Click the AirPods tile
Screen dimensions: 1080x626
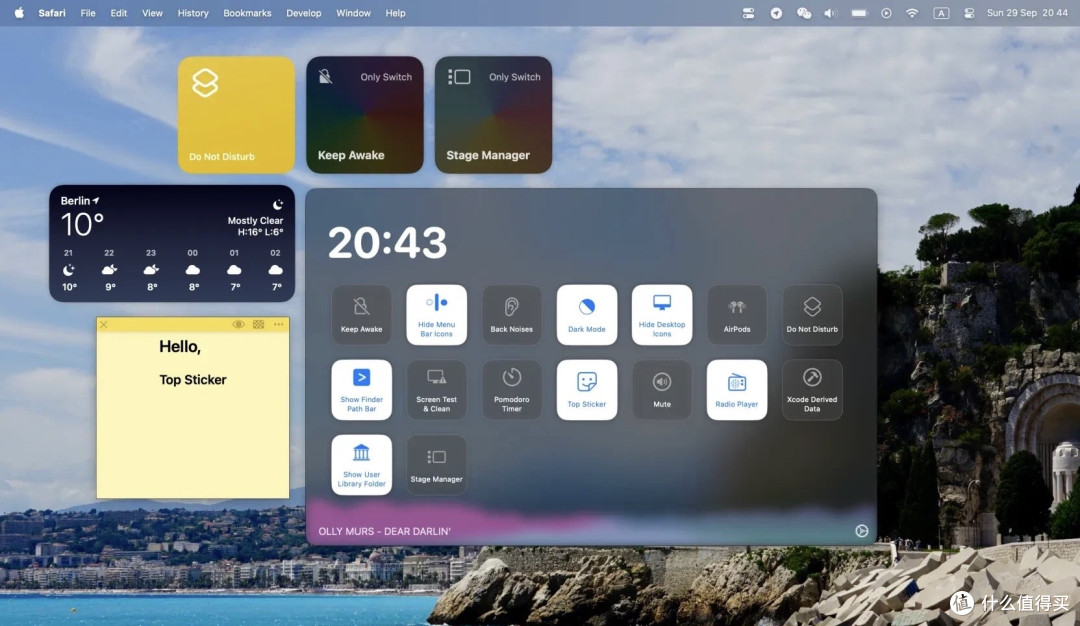(x=736, y=315)
